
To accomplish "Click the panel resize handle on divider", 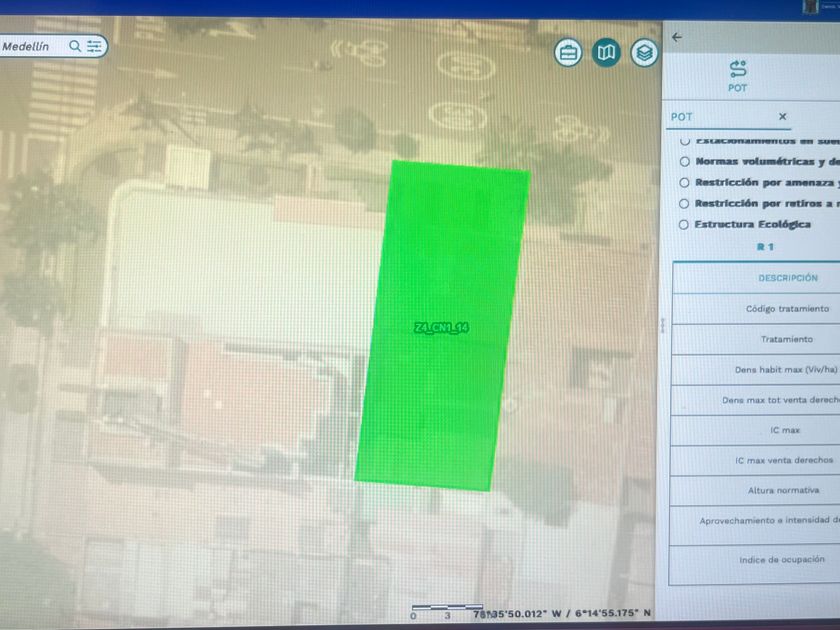I will pos(662,325).
